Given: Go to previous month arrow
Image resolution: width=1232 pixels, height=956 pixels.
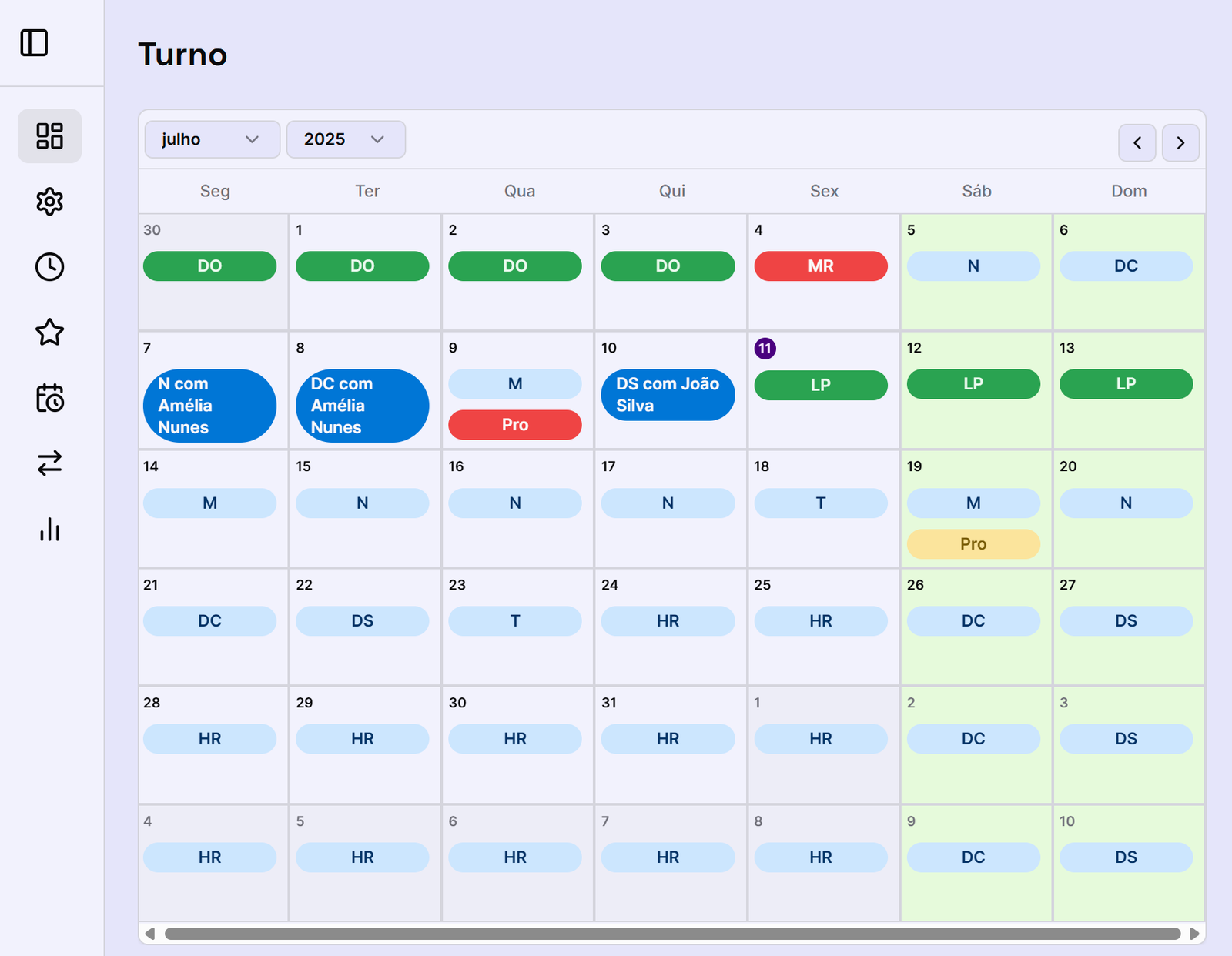Looking at the screenshot, I should 1137,143.
